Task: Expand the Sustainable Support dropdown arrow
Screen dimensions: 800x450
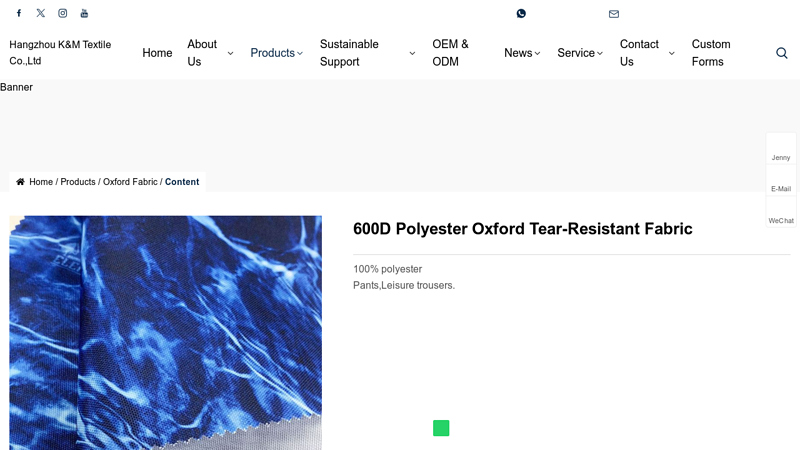Action: tap(412, 53)
